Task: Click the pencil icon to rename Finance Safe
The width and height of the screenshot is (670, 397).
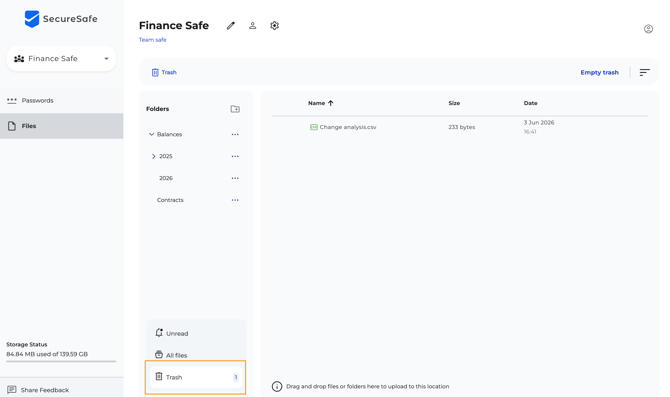Action: [231, 26]
